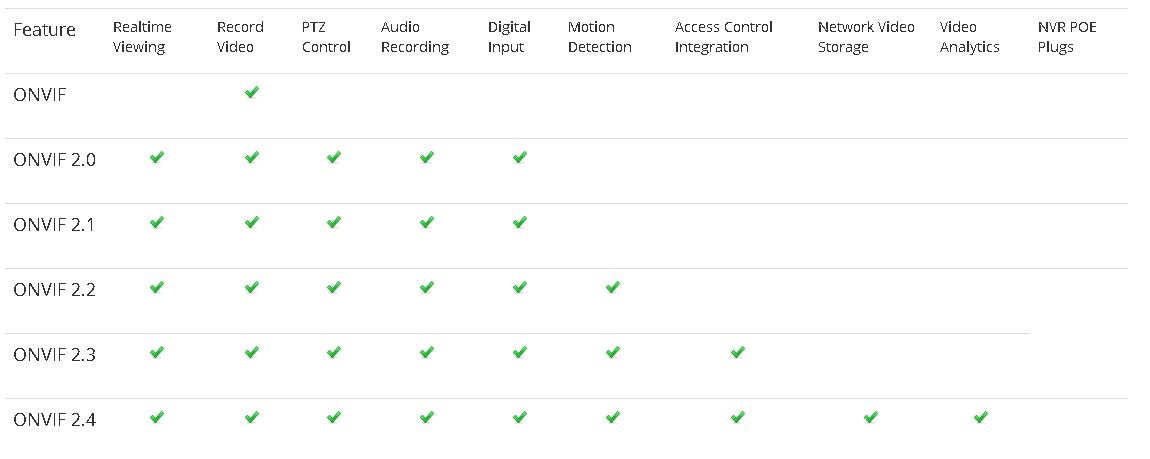Screen dimensions: 1150x459
Task: Click ONVIF 2.2 Motion Detection checkmark
Action: 613,287
